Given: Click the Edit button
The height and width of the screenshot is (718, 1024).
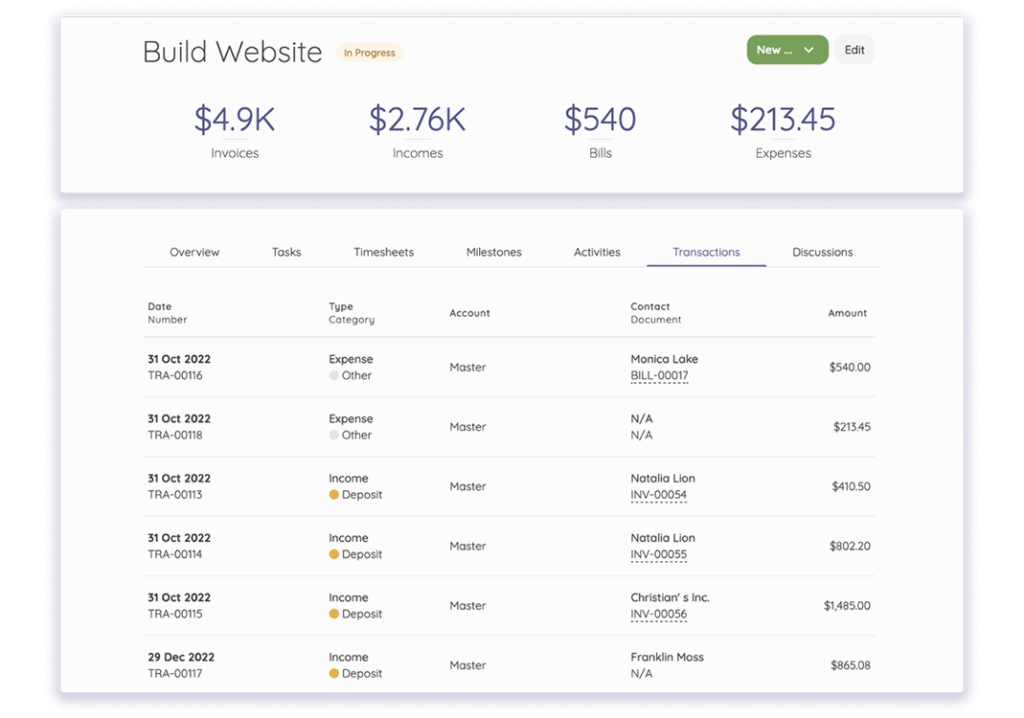Looking at the screenshot, I should [x=855, y=49].
